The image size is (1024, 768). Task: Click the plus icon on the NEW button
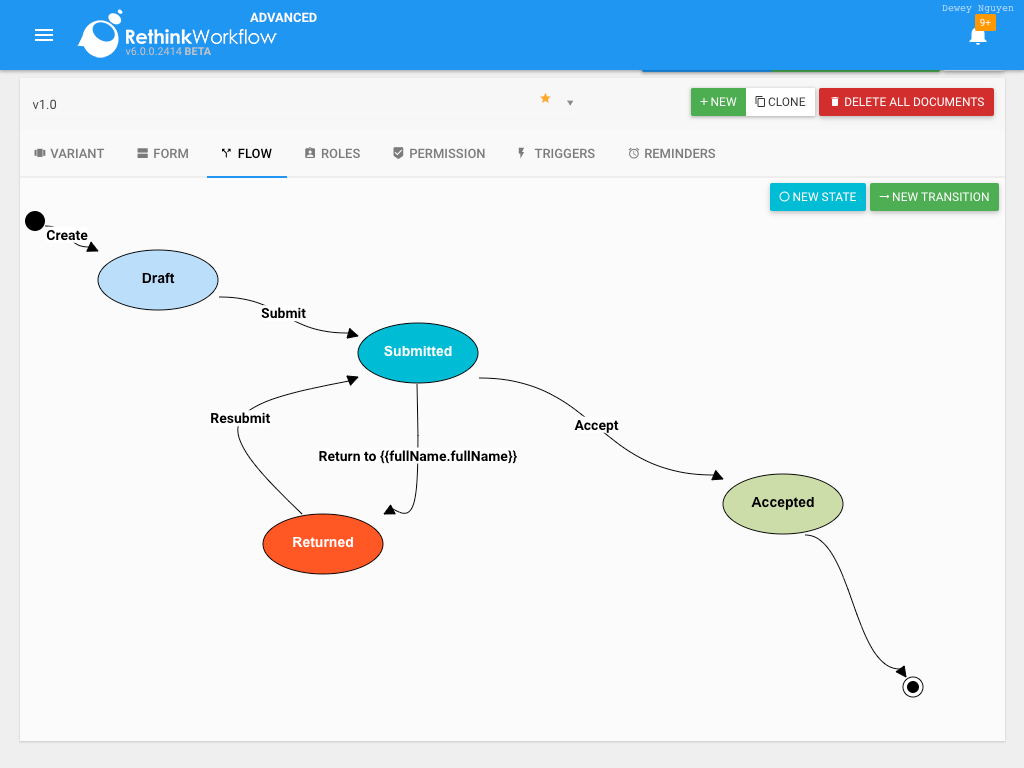(x=704, y=102)
